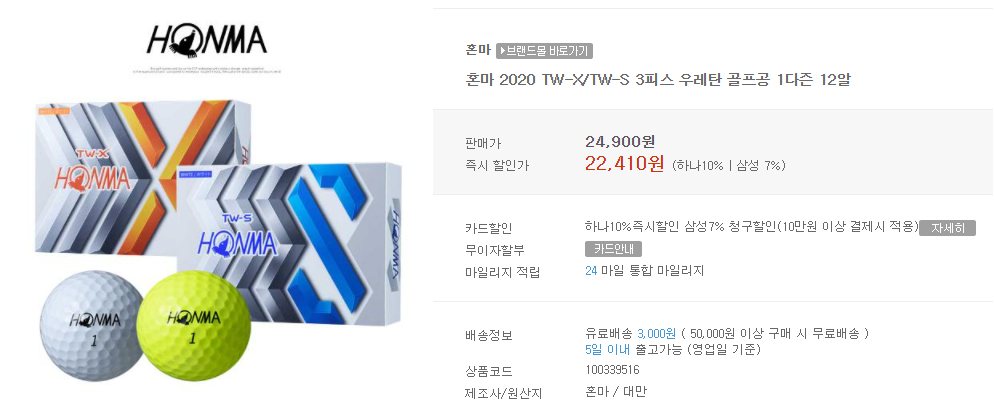The height and width of the screenshot is (414, 994).
Task: Open the 카드안내 card info button
Action: pos(613,249)
